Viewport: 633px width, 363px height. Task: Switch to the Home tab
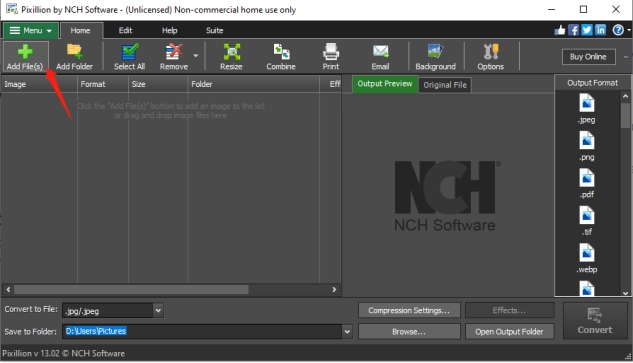[81, 31]
